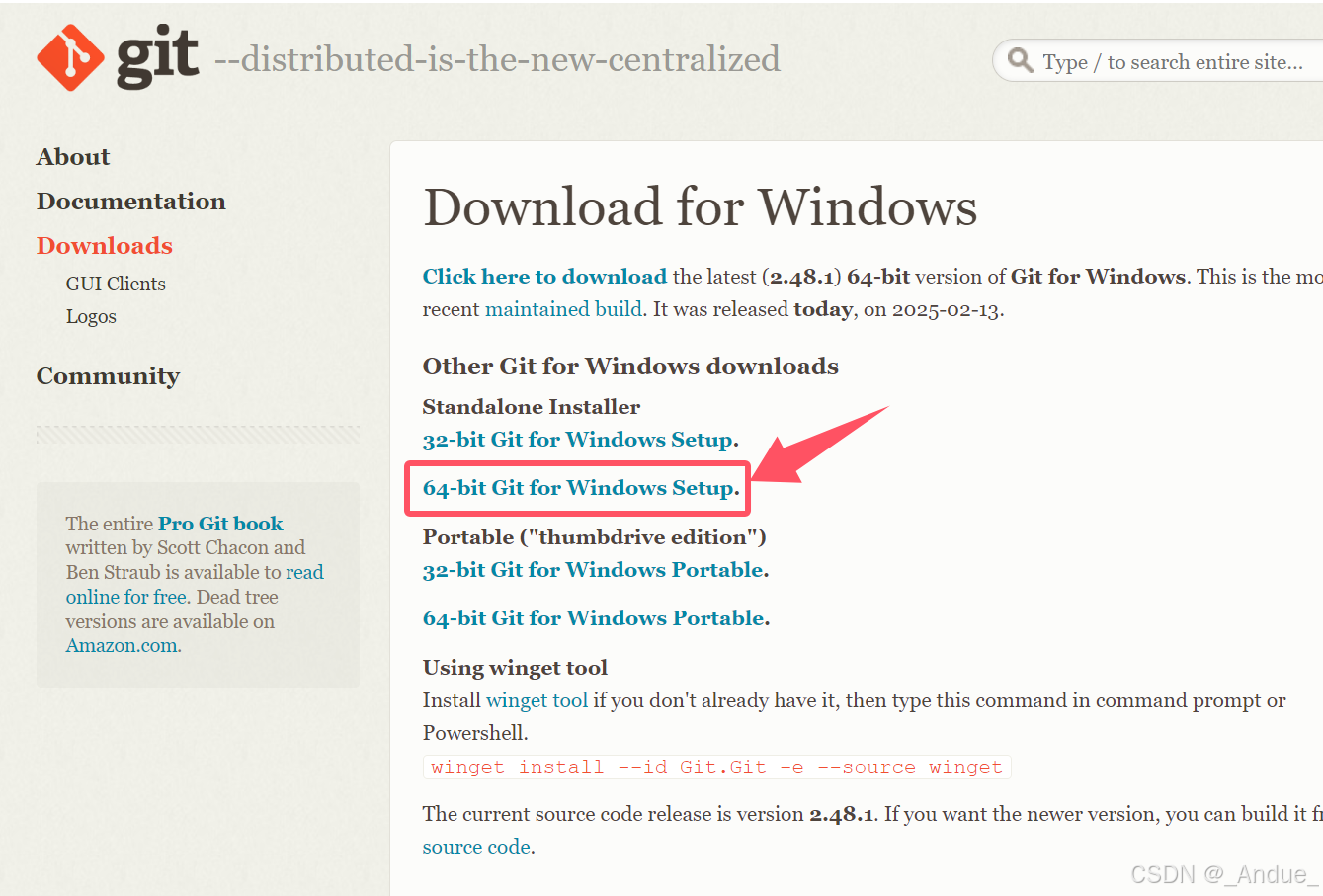The image size is (1323, 896).
Task: Open the Amazon.com link
Action: tap(121, 645)
